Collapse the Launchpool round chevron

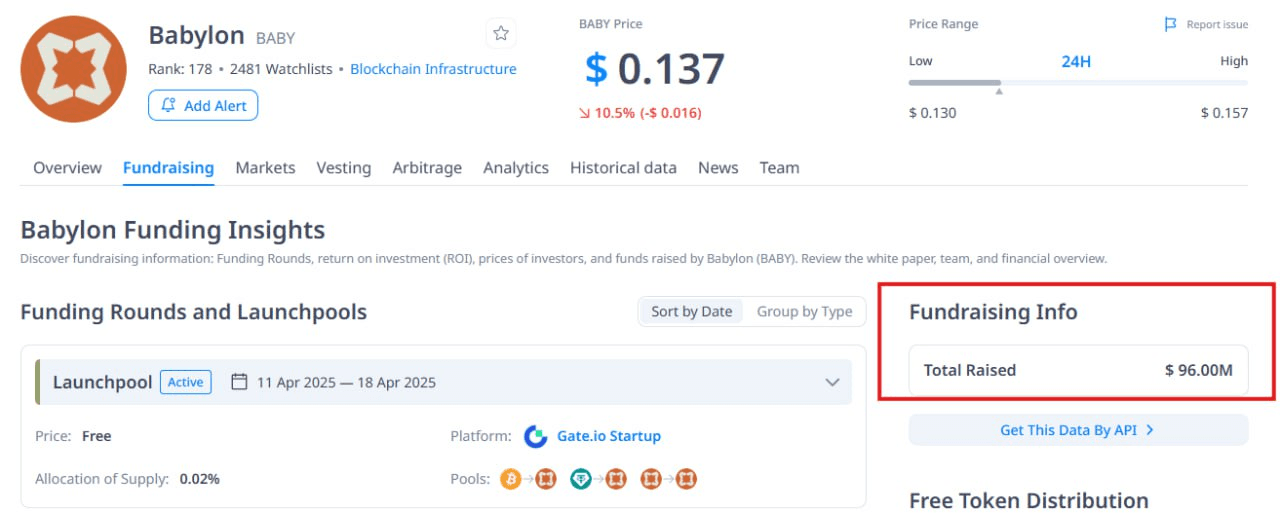(x=832, y=382)
